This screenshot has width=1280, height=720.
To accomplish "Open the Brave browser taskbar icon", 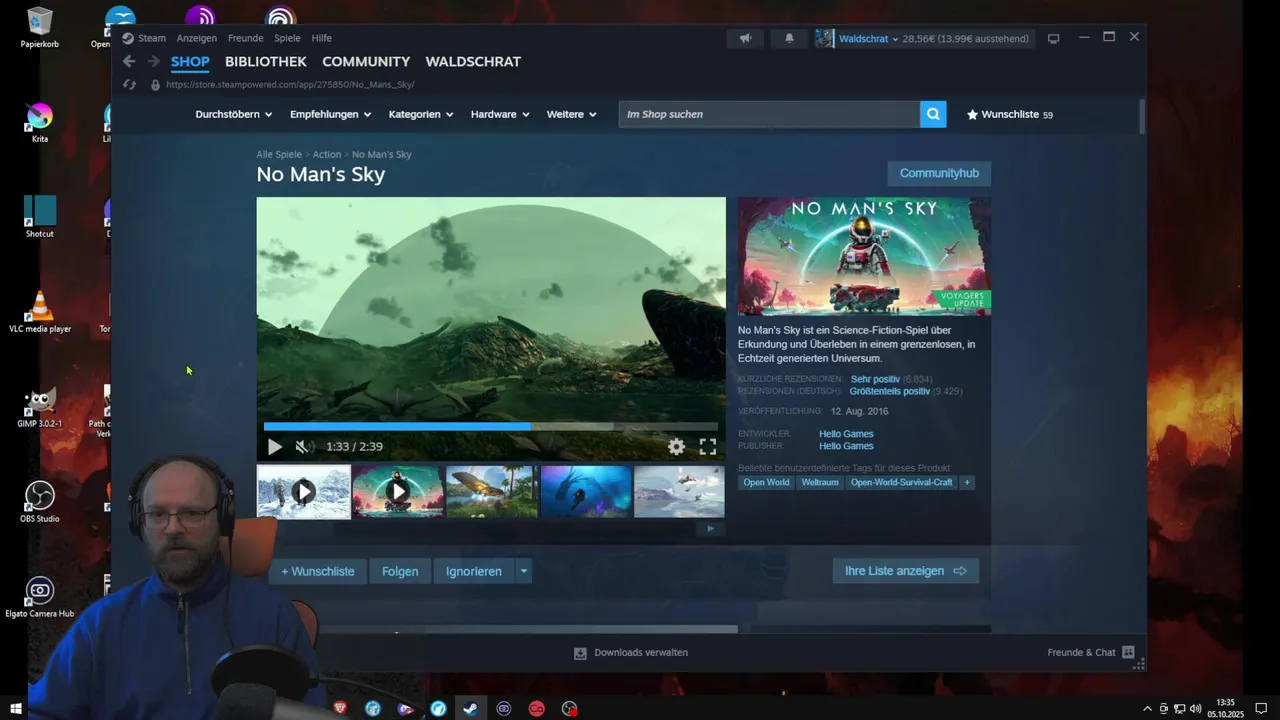I will point(340,709).
